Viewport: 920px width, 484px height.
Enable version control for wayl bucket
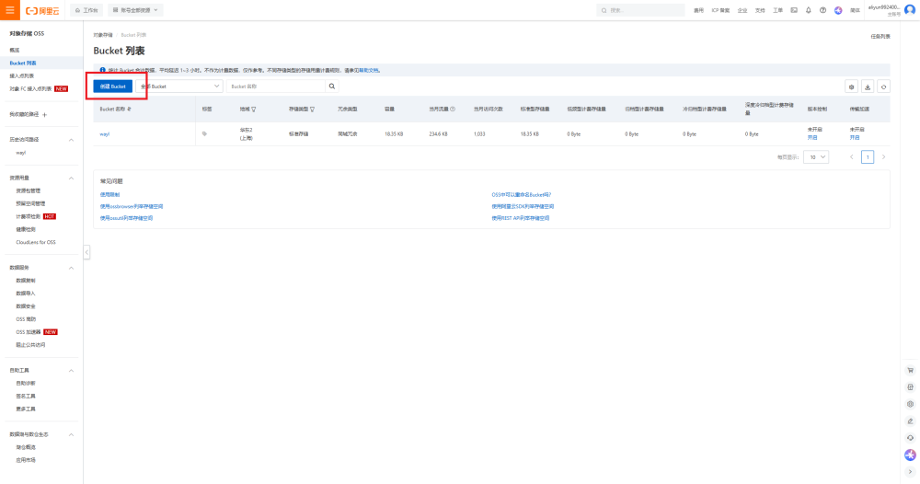tap(812, 137)
